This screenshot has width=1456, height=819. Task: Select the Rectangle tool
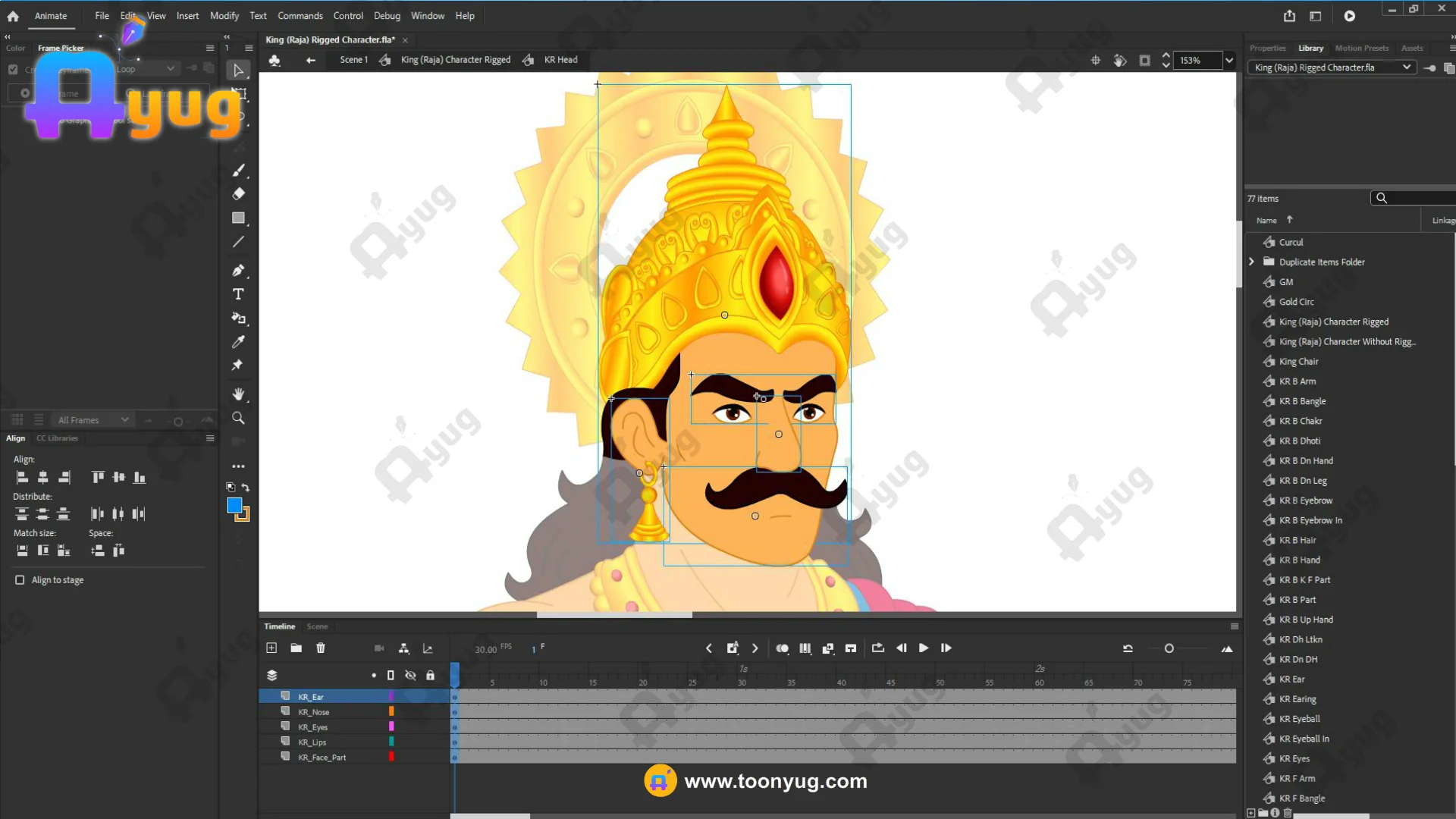point(238,218)
